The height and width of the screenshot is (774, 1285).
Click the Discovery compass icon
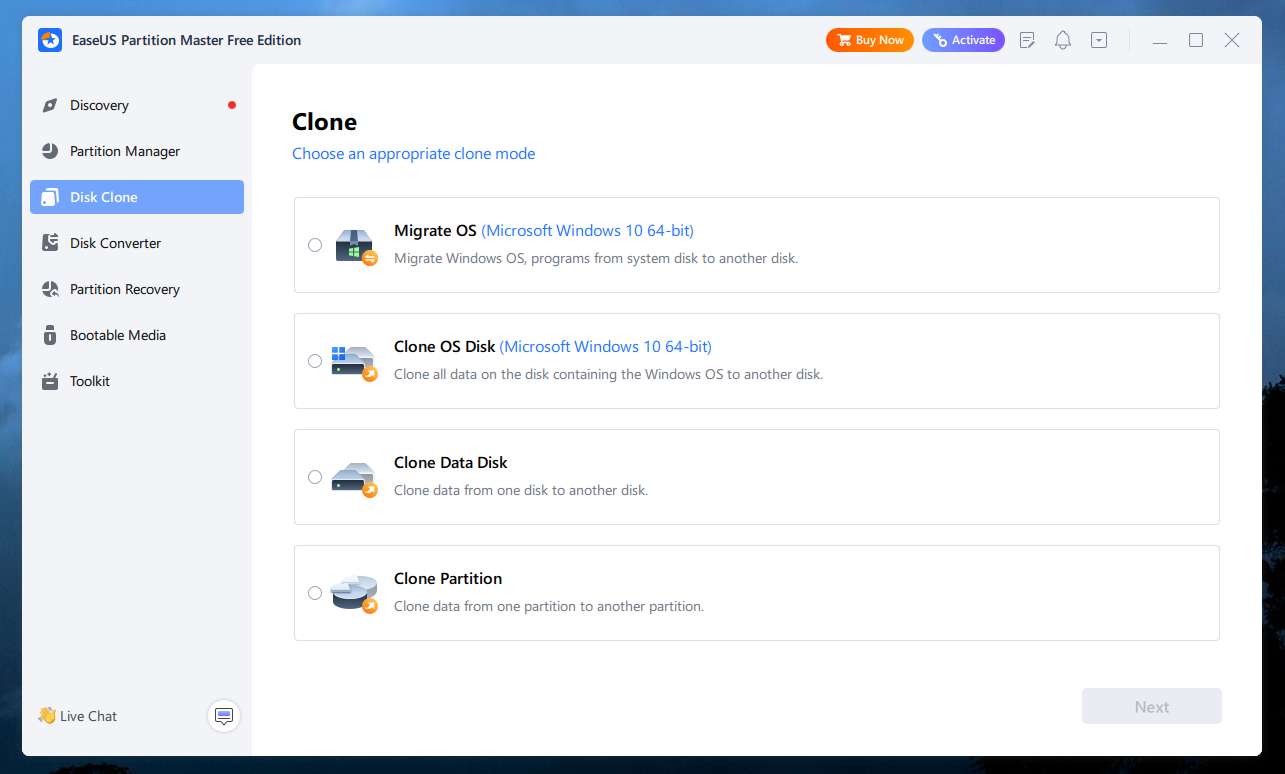(x=50, y=105)
